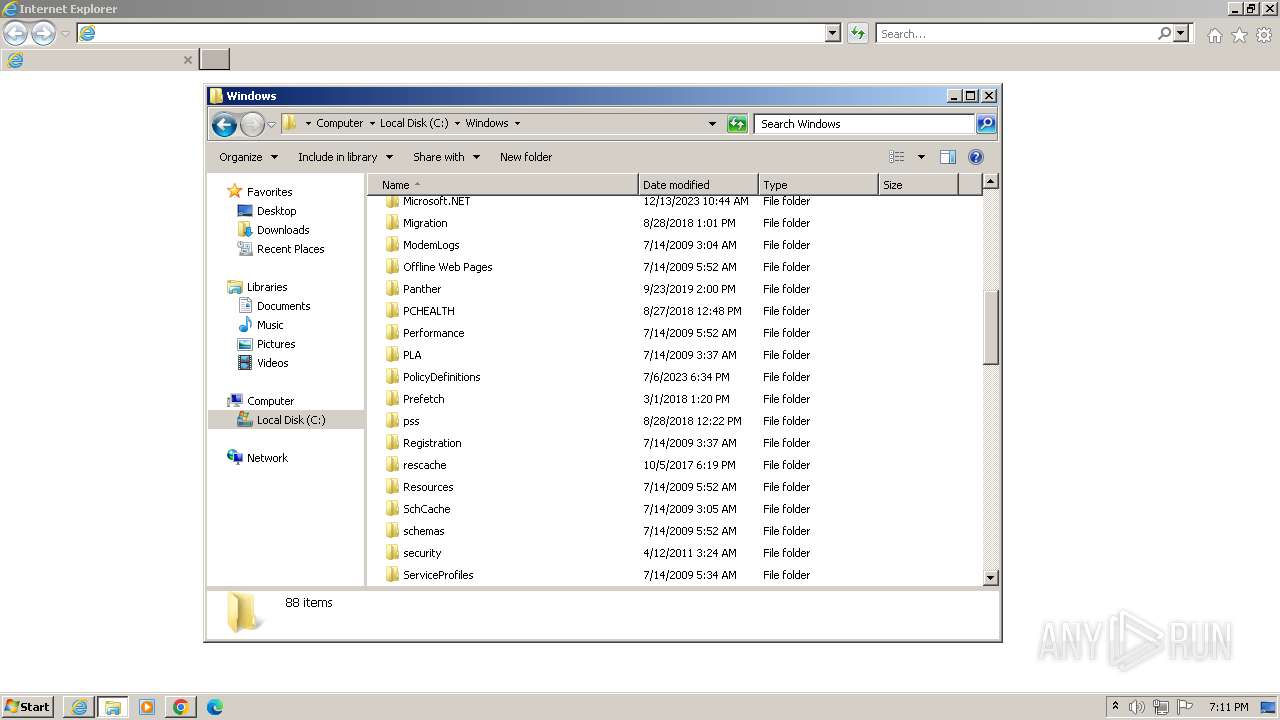This screenshot has height=720, width=1280.
Task: Select the Panther folder icon
Action: tap(392, 289)
